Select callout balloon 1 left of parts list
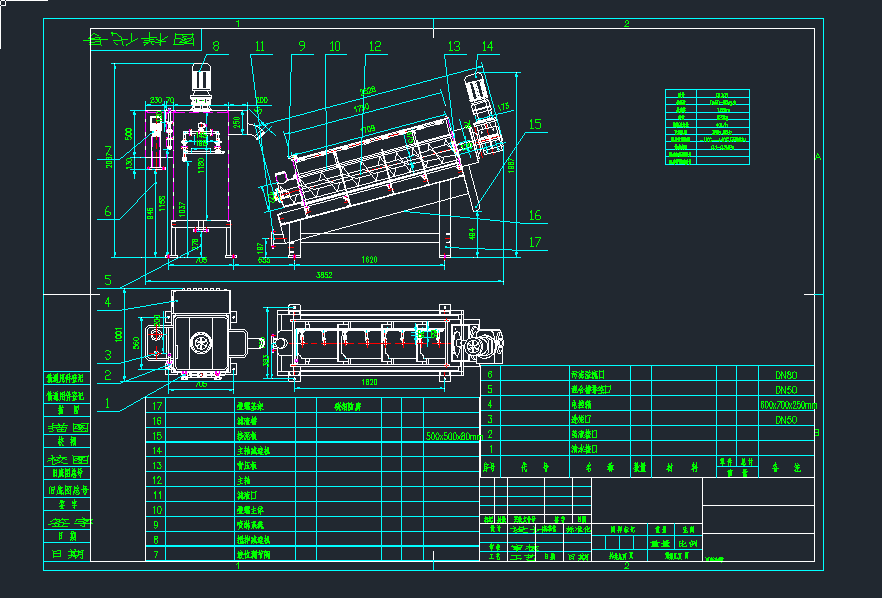This screenshot has height=598, width=882. pyautogui.click(x=108, y=403)
